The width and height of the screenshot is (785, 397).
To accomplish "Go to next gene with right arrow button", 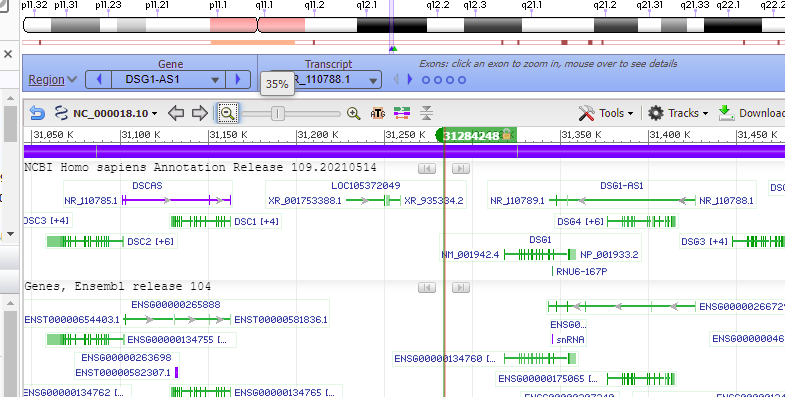I will [x=238, y=80].
